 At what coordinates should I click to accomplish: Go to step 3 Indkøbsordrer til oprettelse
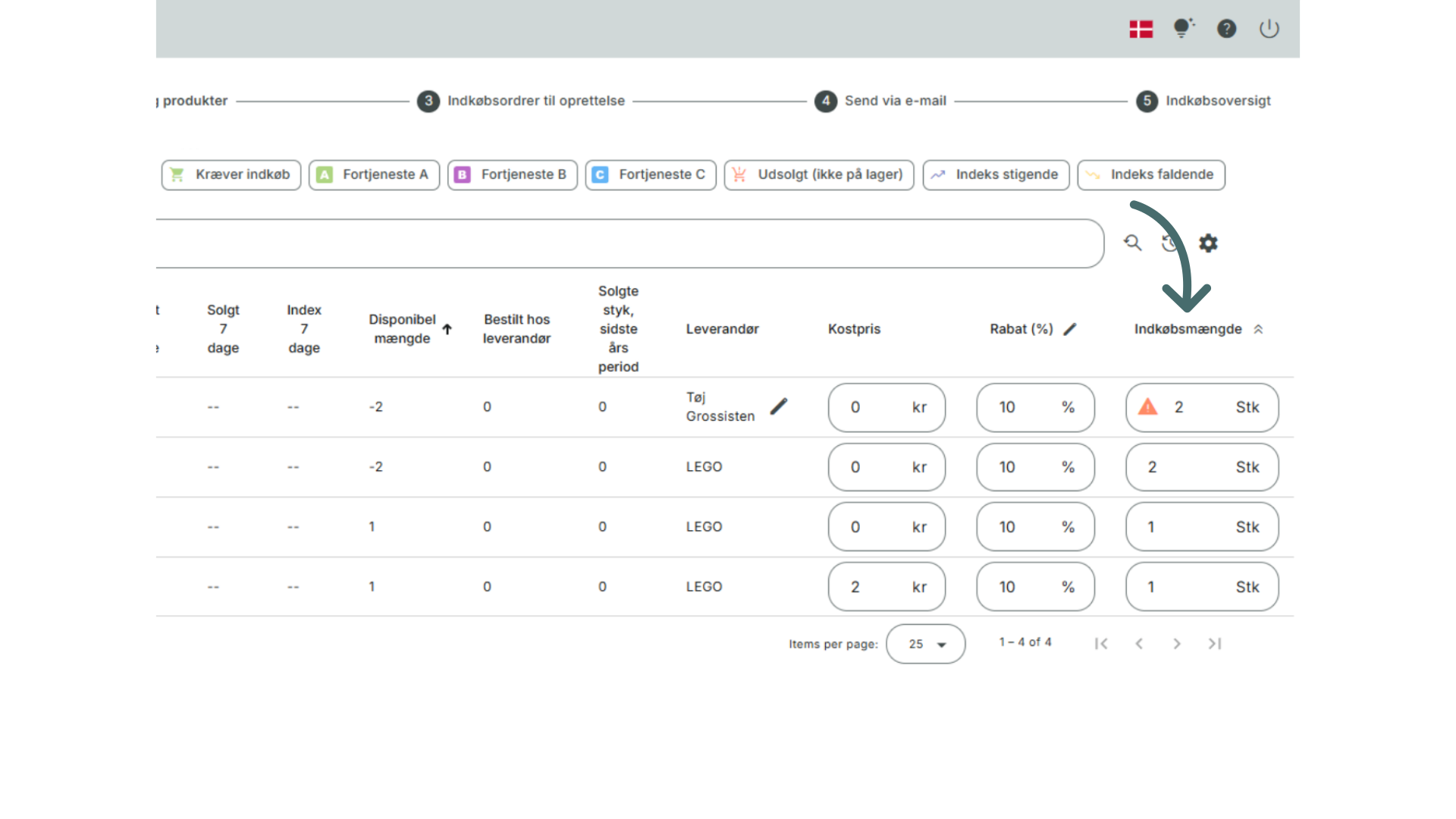(x=521, y=101)
